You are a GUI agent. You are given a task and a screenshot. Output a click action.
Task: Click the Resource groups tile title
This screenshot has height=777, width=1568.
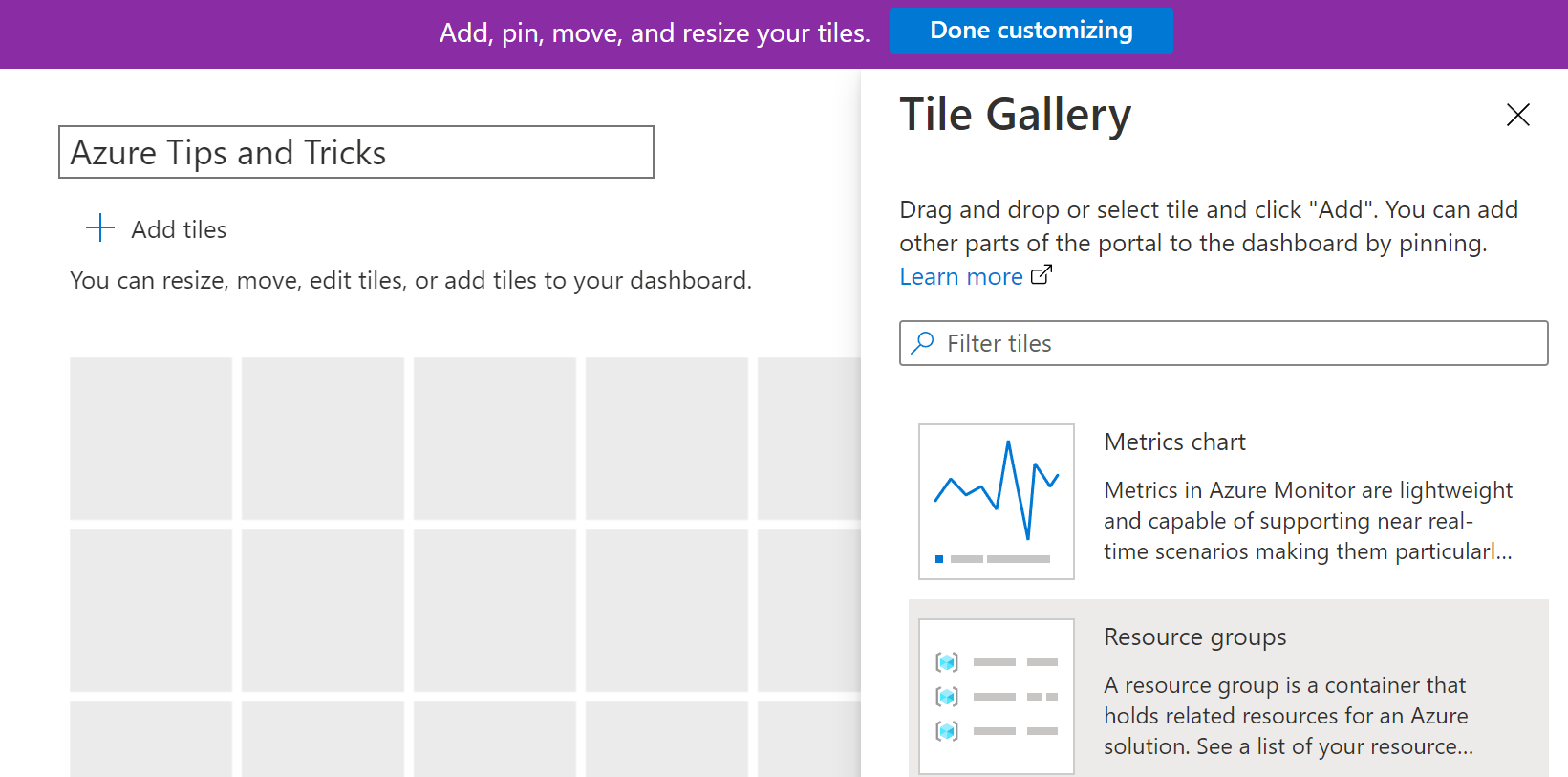click(1195, 637)
